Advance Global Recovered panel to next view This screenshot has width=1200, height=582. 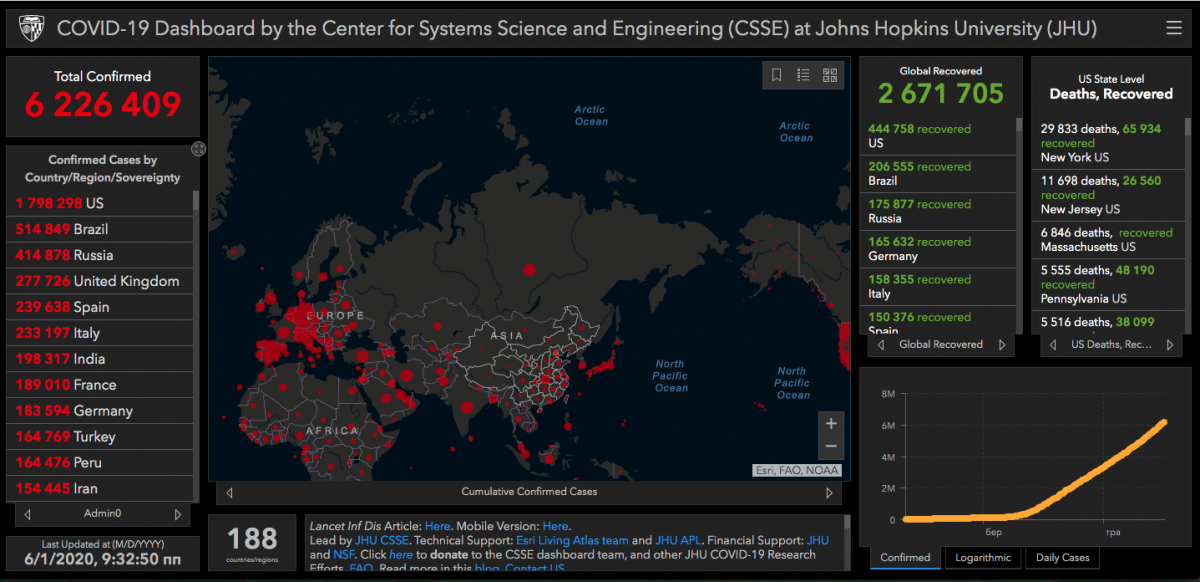click(1002, 345)
